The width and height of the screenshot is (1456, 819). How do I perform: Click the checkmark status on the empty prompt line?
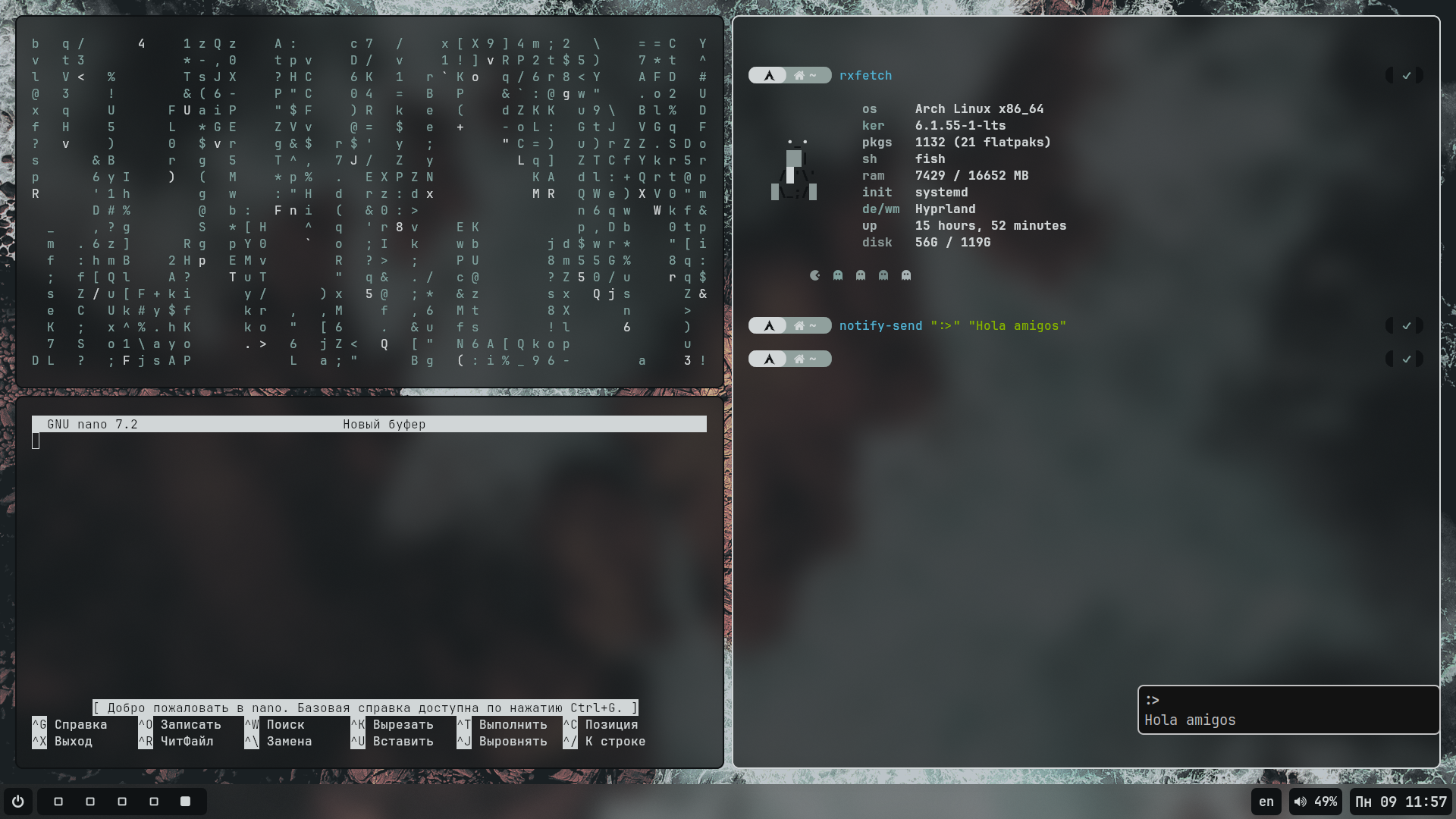click(x=1406, y=359)
